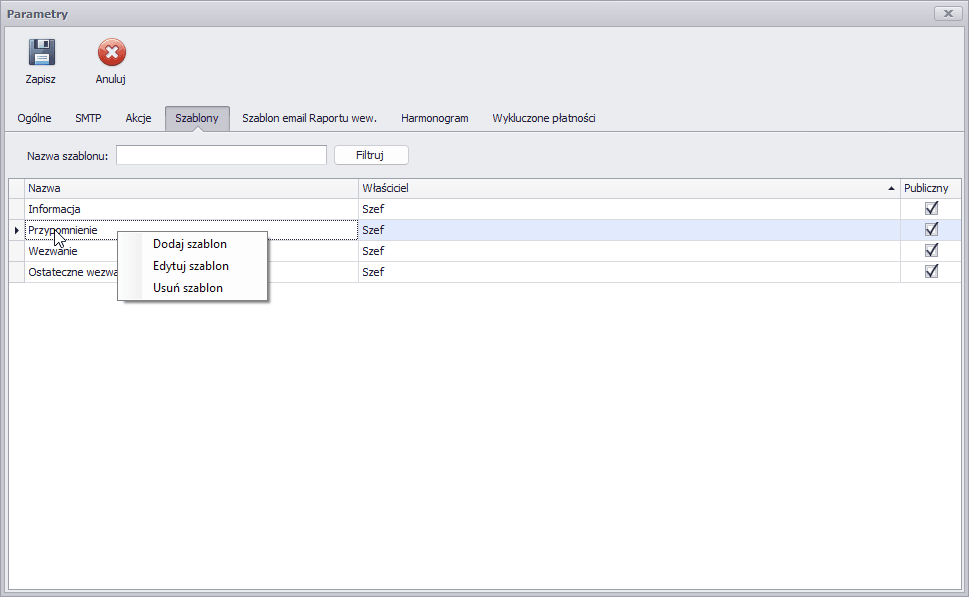
Task: Select the Szablony tab
Action: pyautogui.click(x=197, y=118)
